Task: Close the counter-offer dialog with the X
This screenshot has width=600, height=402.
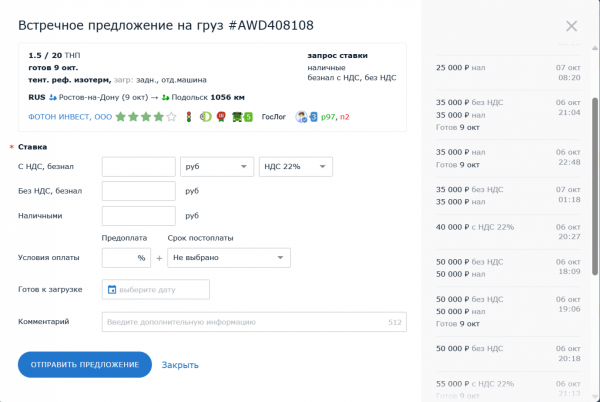Action: click(x=571, y=26)
